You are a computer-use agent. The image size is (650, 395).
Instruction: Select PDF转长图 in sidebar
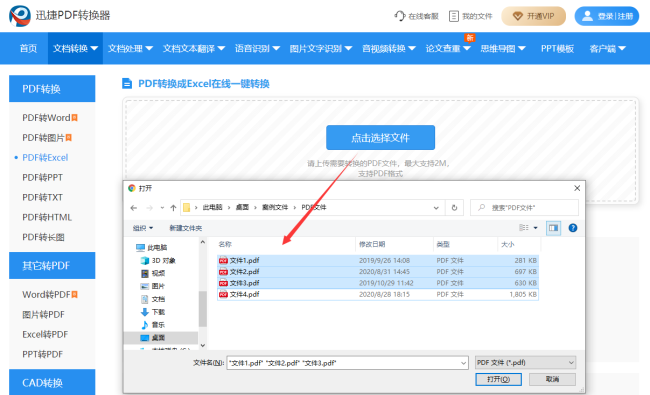[x=43, y=237]
